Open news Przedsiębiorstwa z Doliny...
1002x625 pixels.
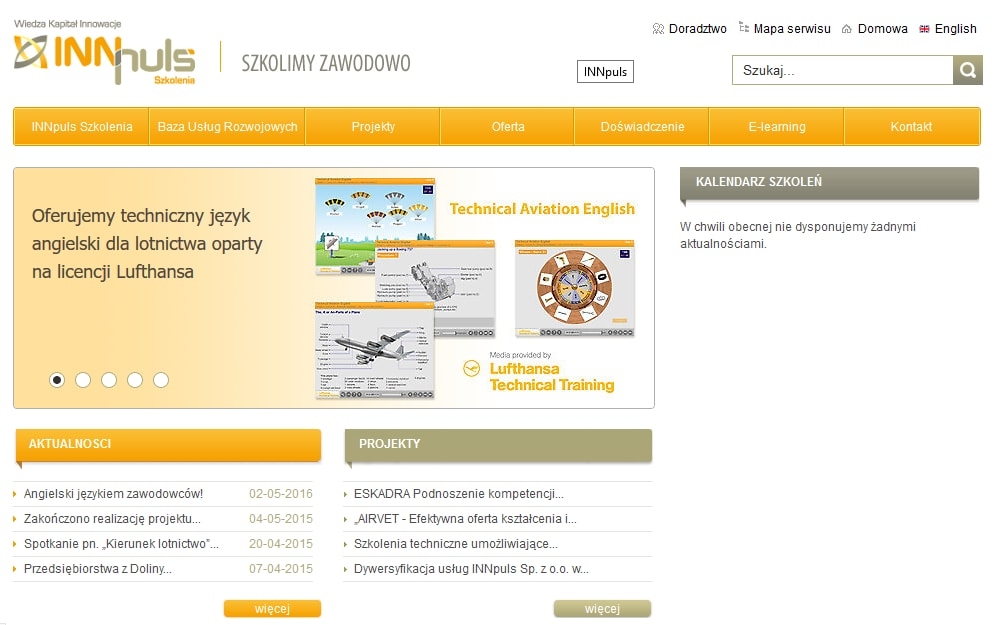point(97,568)
